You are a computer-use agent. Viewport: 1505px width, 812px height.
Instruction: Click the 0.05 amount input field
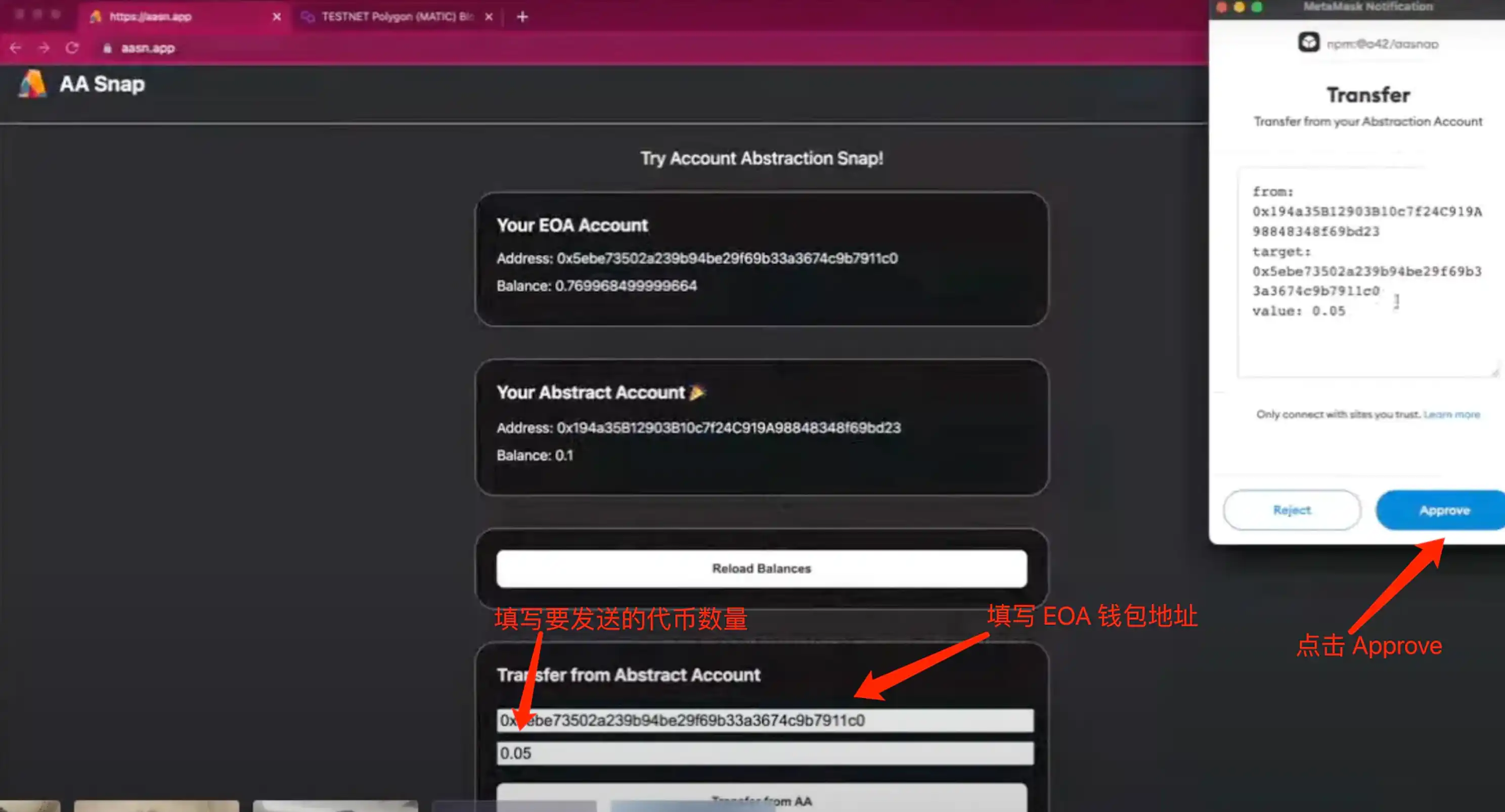[765, 753]
